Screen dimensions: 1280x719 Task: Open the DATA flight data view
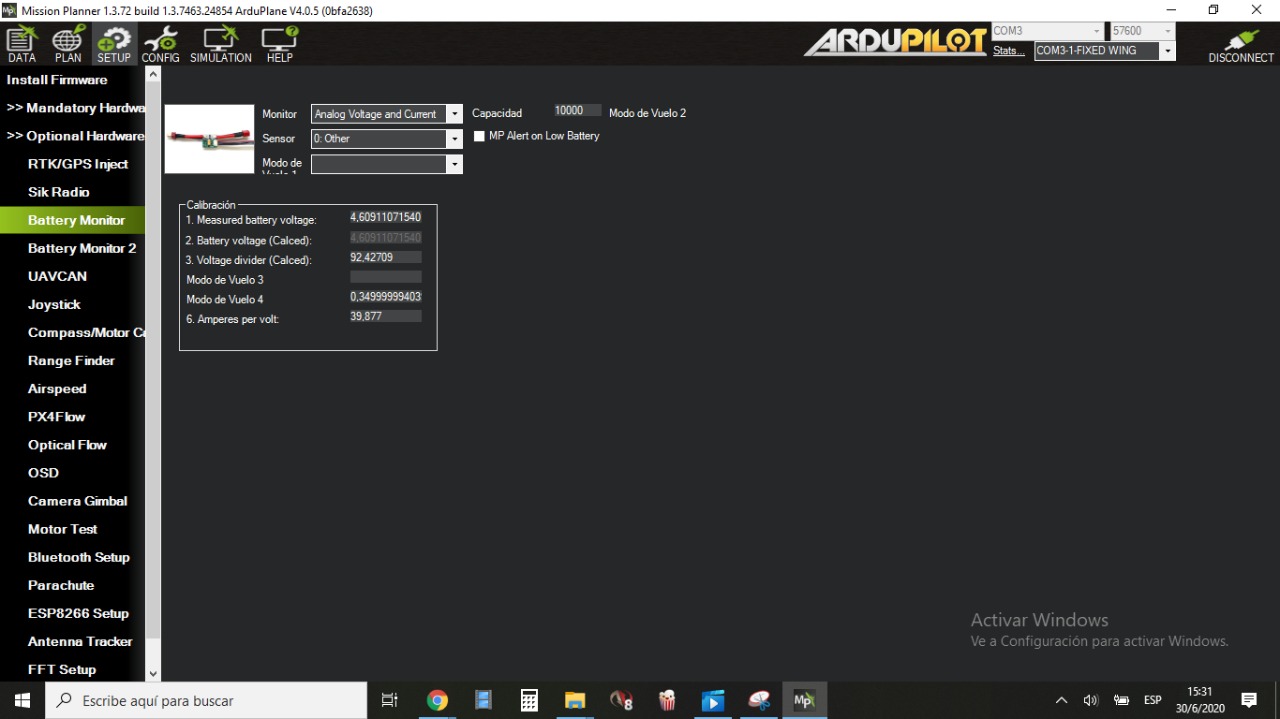coord(21,45)
